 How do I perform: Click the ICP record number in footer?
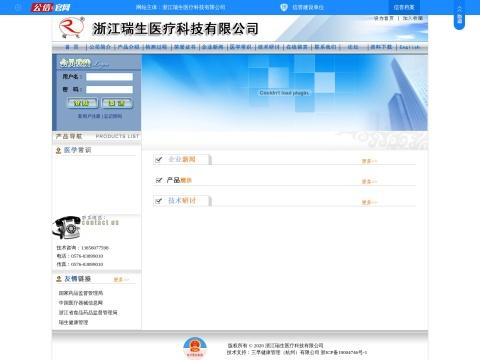[x=344, y=352]
